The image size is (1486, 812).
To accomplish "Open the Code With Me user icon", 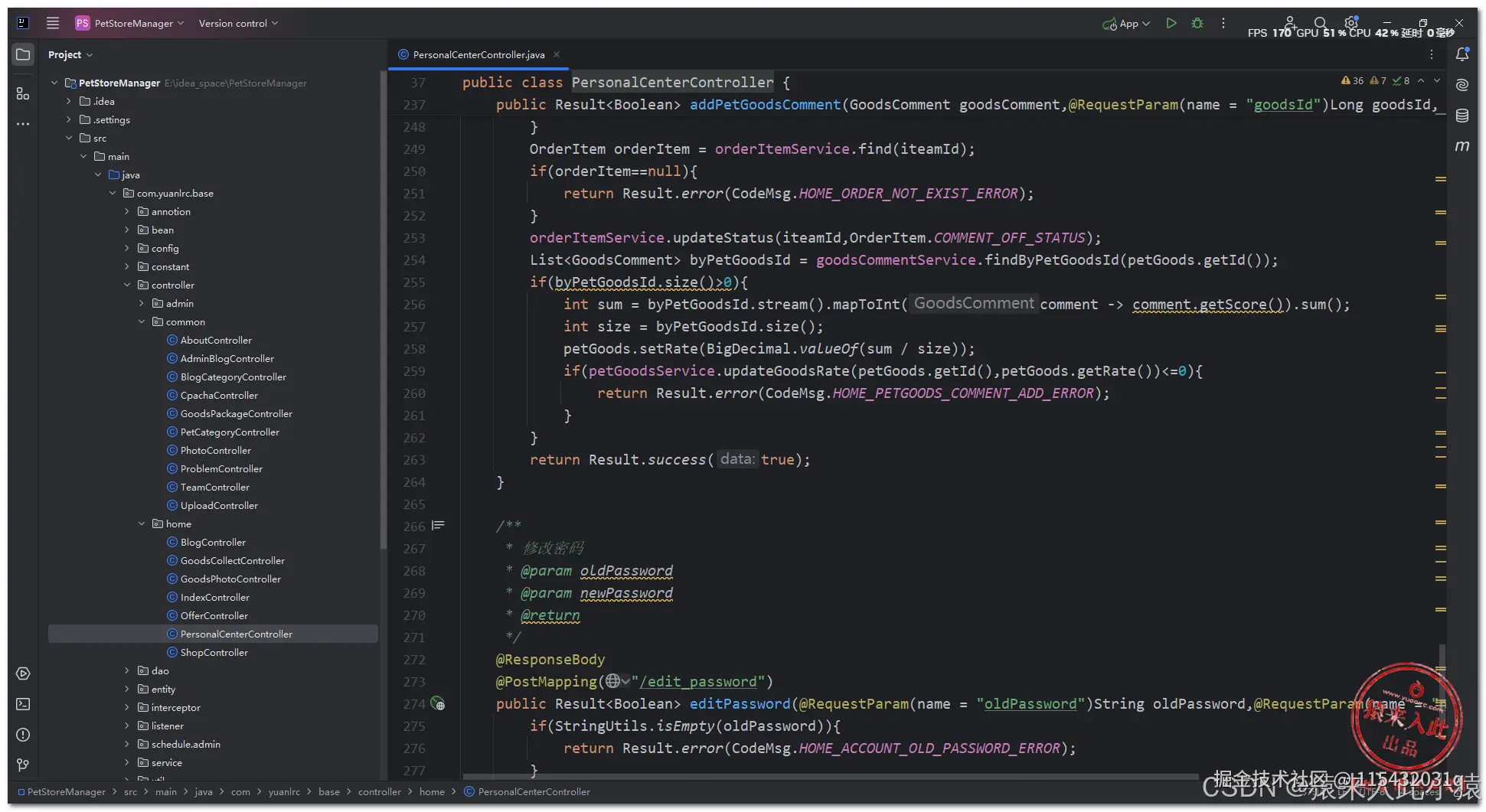I will (1290, 23).
